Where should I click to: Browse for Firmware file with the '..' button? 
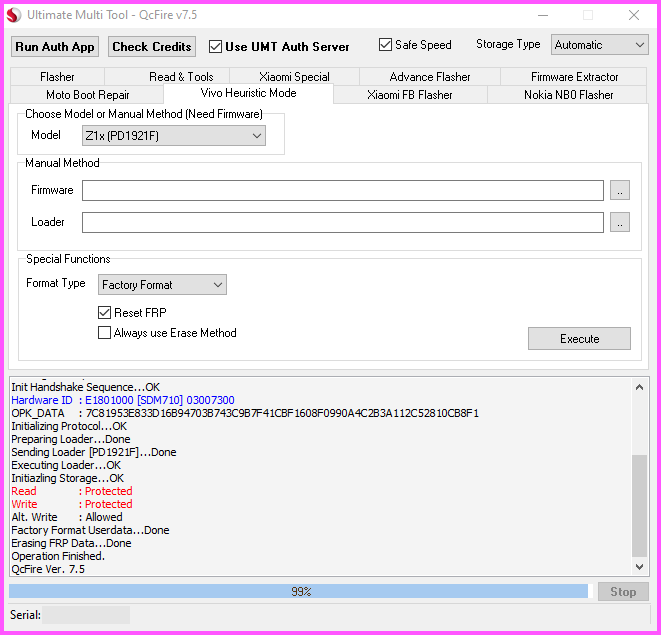(620, 191)
